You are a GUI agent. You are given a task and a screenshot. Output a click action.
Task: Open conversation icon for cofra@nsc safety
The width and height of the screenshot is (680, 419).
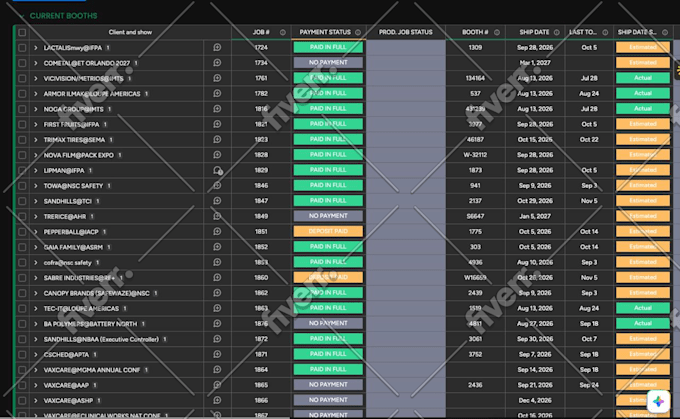[217, 262]
